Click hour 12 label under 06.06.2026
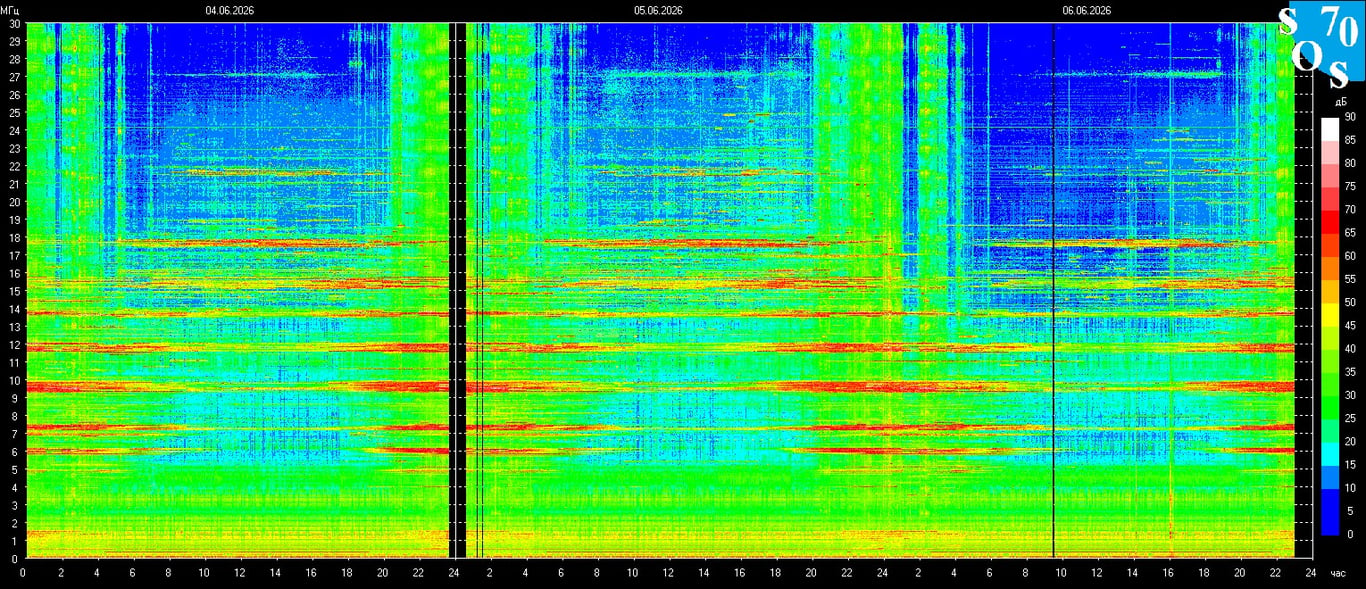This screenshot has height=589, width=1366. pyautogui.click(x=1096, y=573)
